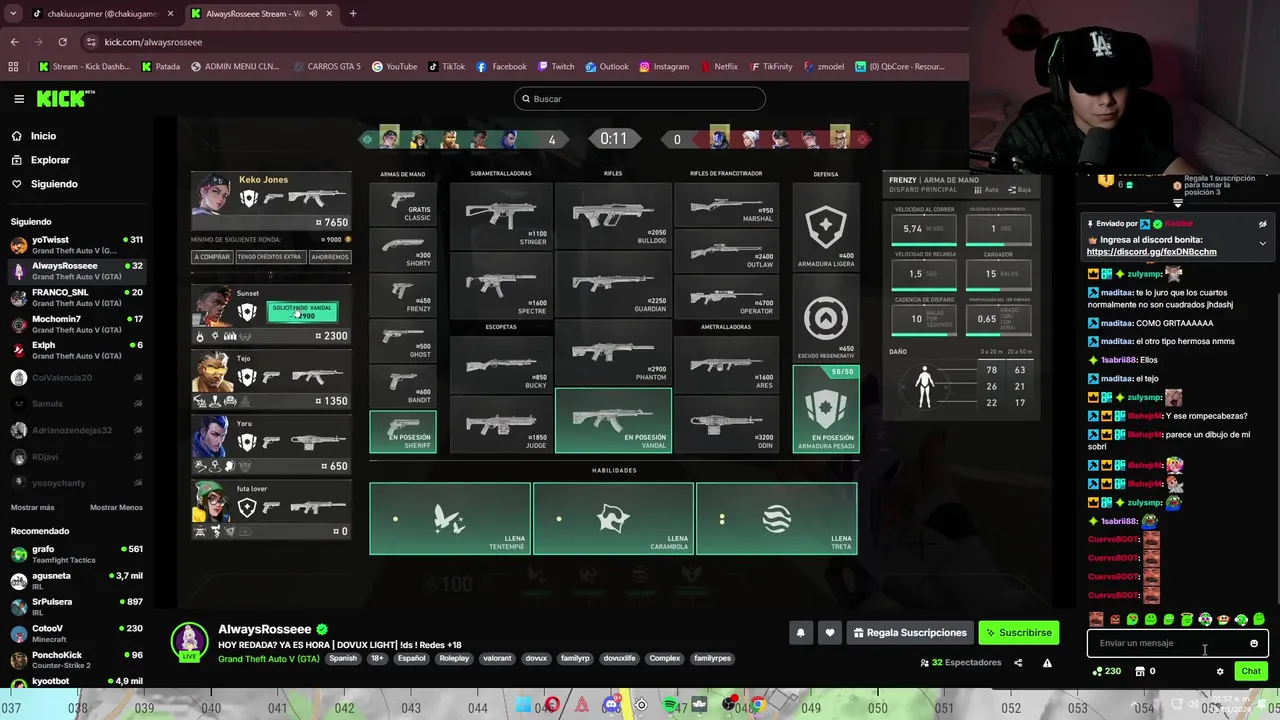1280x720 pixels.
Task: Open FRANCO_SNL channel in following list
Action: click(76, 297)
